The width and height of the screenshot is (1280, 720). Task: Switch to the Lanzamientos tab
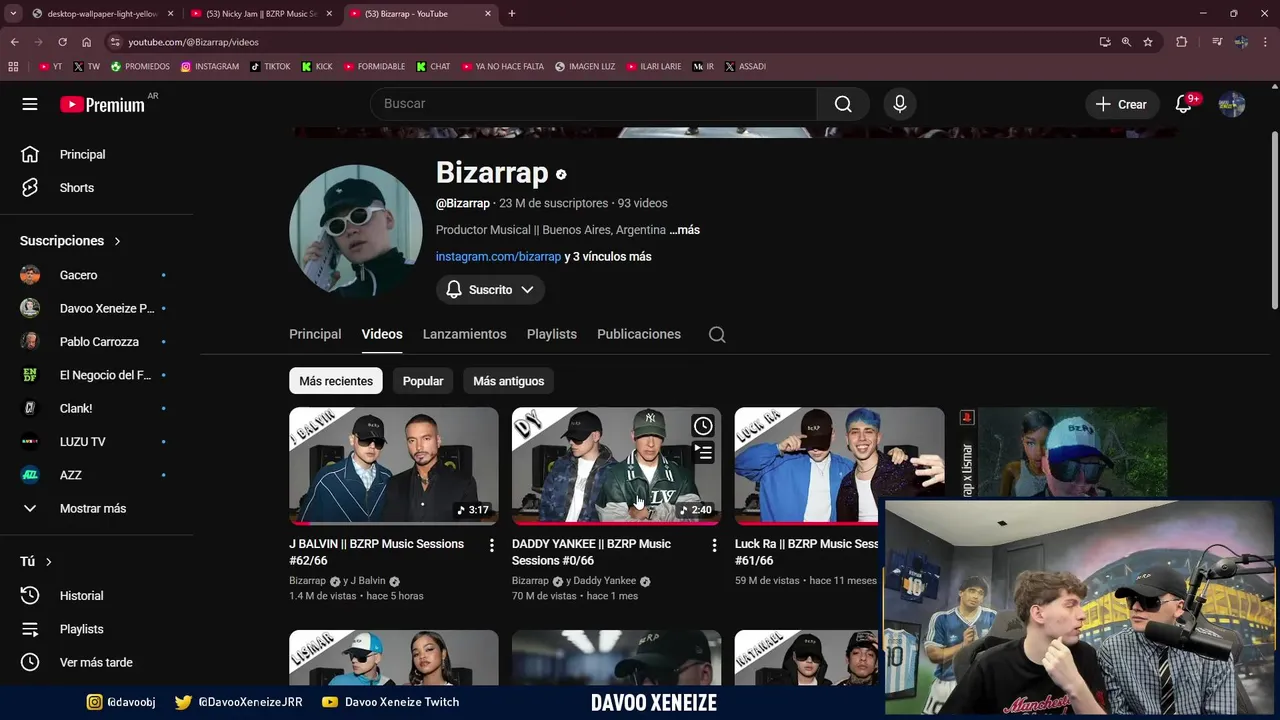[464, 334]
